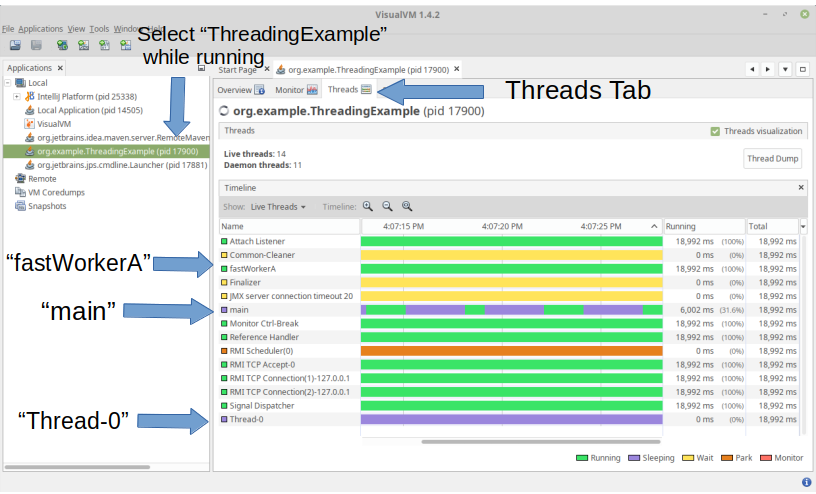The height and width of the screenshot is (494, 816).
Task: Click the info icon in status bar
Action: 806,483
